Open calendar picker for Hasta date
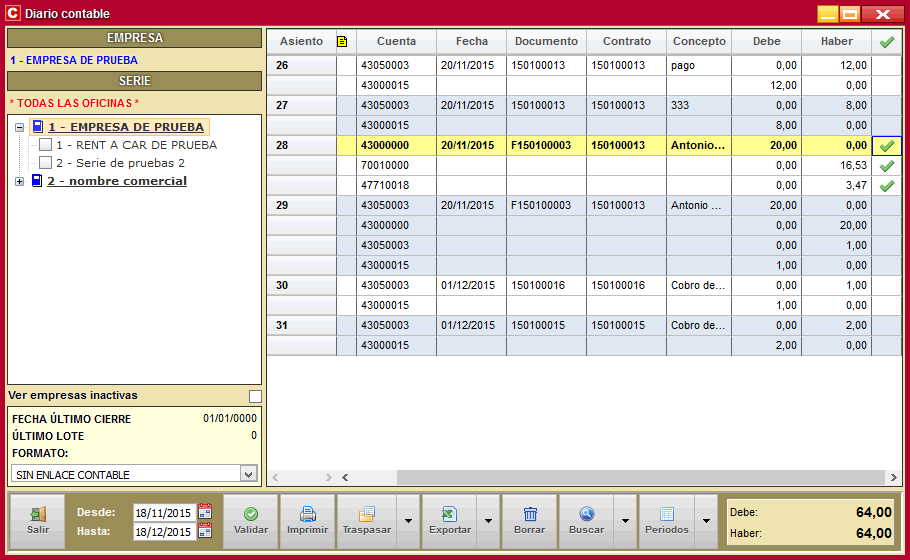Viewport: 910px width, 560px height. (x=205, y=531)
